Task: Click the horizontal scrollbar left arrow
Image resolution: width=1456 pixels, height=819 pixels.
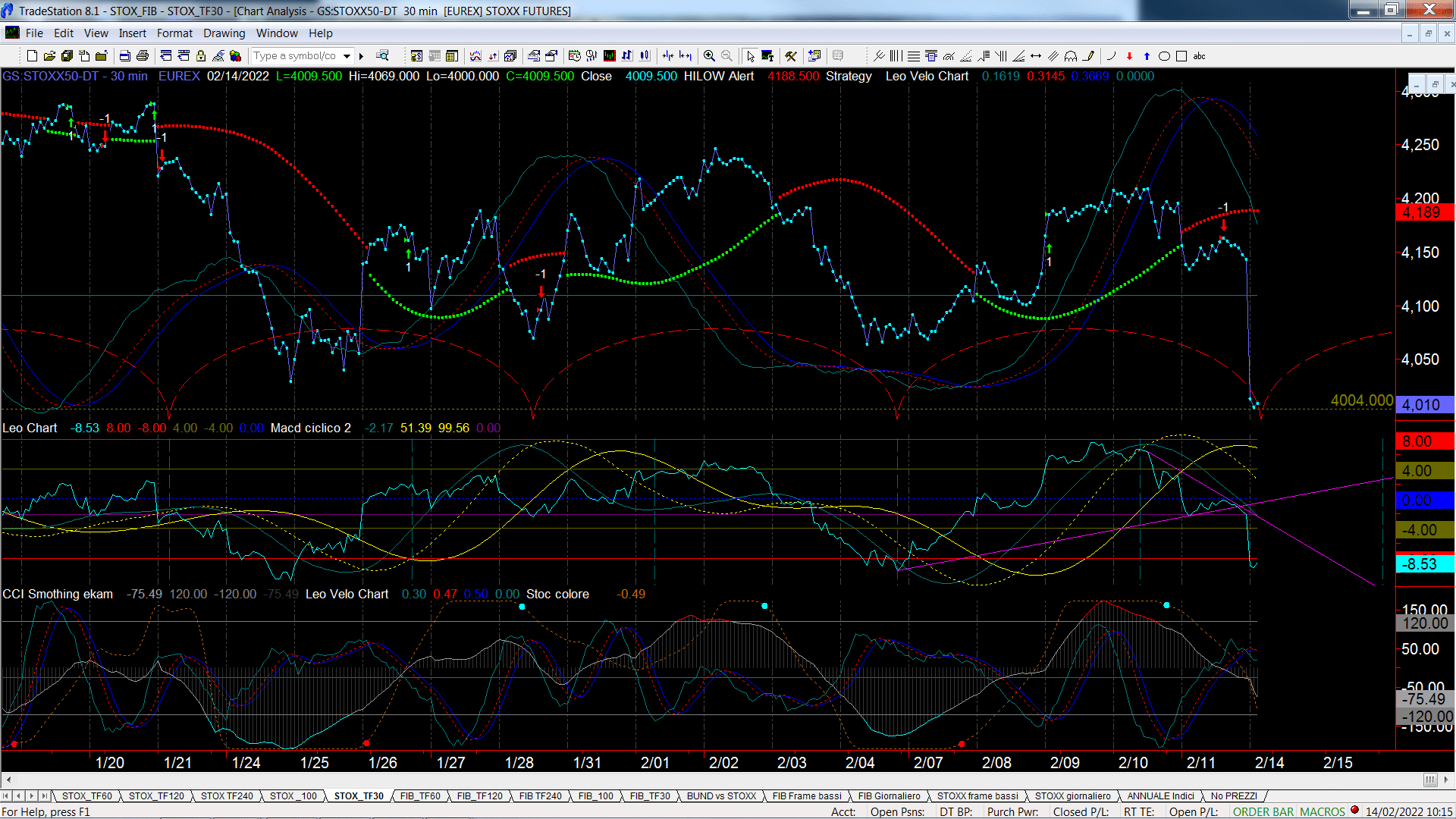Action: pyautogui.click(x=8, y=780)
